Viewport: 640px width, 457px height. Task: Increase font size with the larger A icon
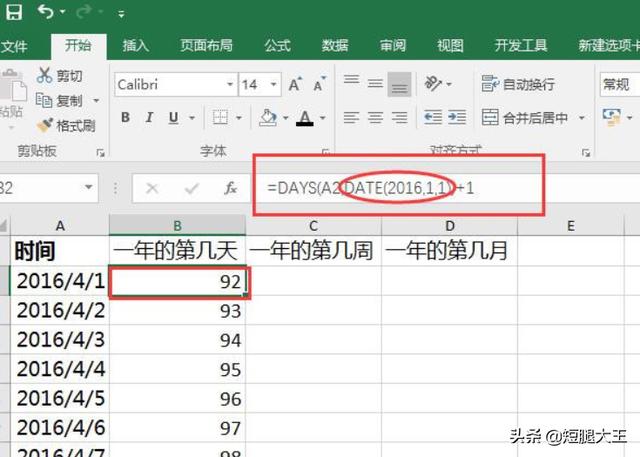pyautogui.click(x=295, y=85)
